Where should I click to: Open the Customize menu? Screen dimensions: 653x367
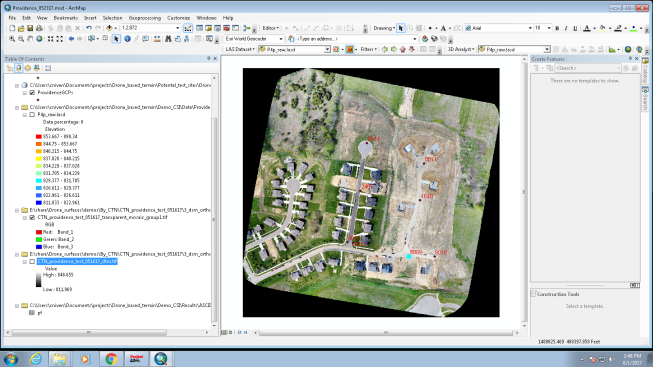point(179,18)
